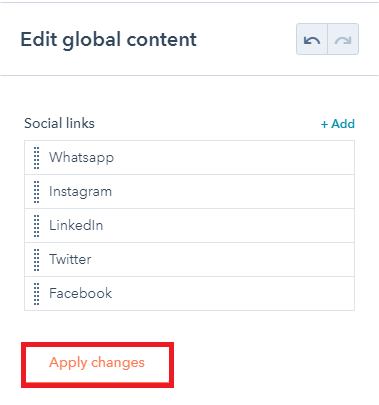Click empty space in the Whatsapp row
The image size is (379, 405).
point(233,157)
